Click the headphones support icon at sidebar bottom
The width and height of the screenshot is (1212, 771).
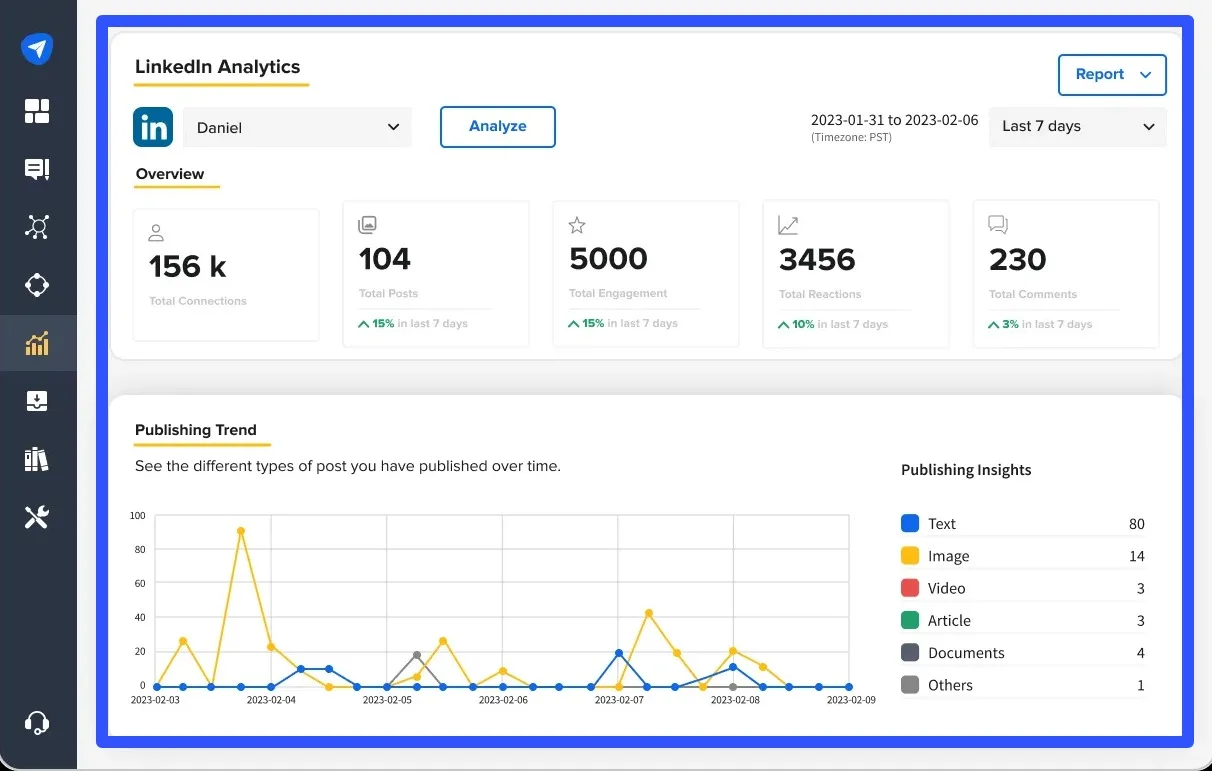(x=37, y=722)
